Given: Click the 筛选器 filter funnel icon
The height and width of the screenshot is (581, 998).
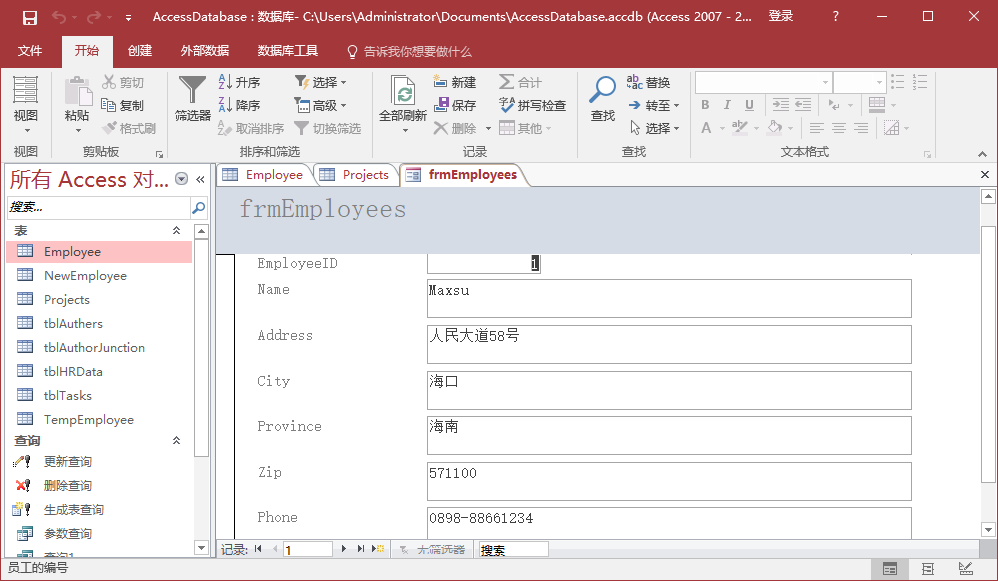Looking at the screenshot, I should 192,91.
